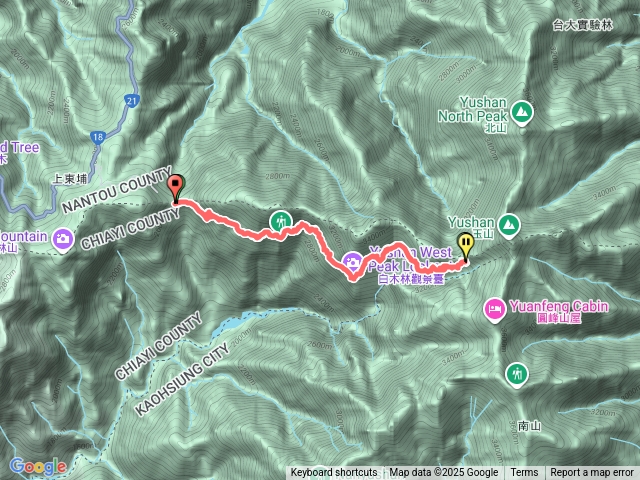Open Keyboard shortcuts
640x480 pixels.
click(334, 473)
